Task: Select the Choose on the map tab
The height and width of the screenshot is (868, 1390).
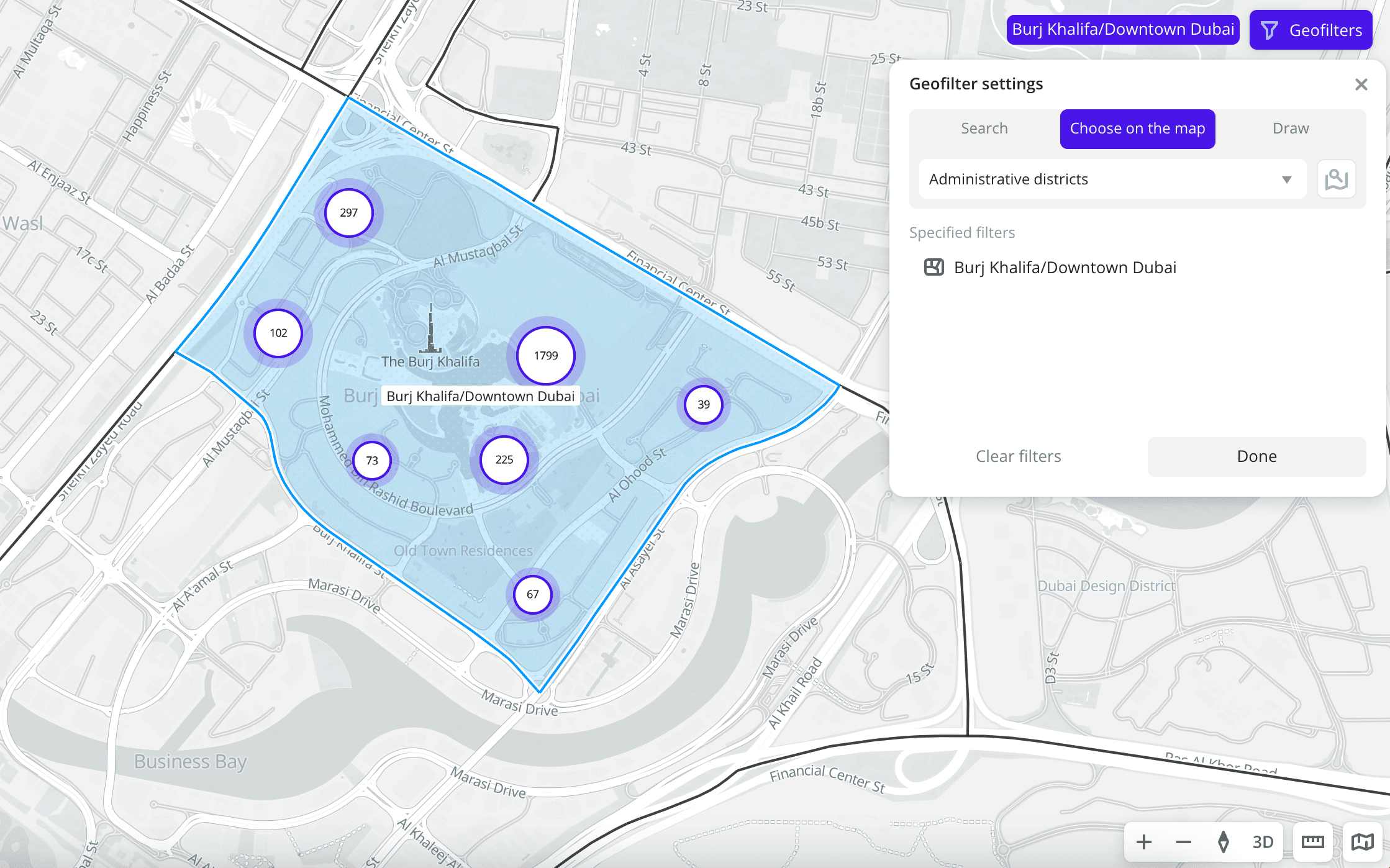Action: (1137, 129)
